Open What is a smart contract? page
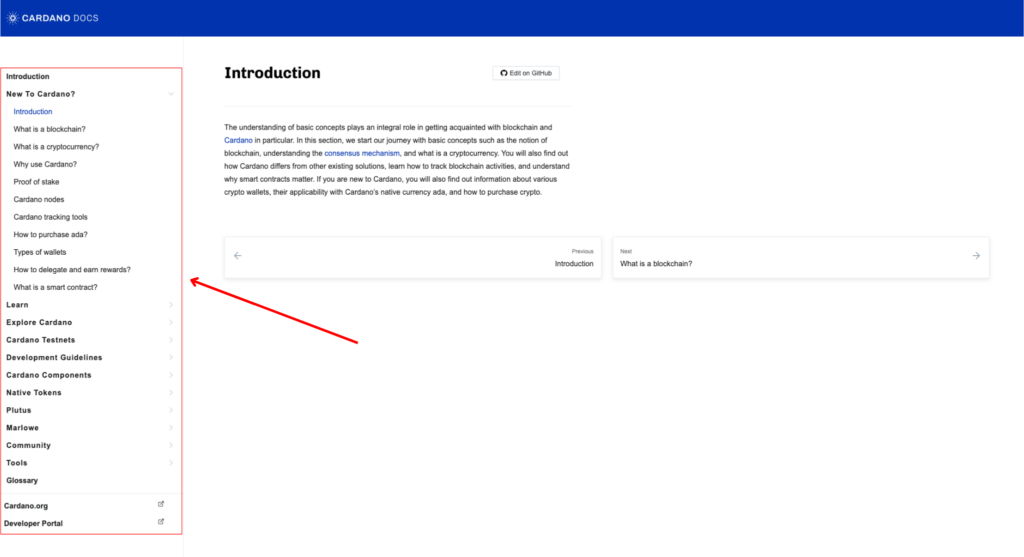1024x557 pixels. tap(56, 287)
